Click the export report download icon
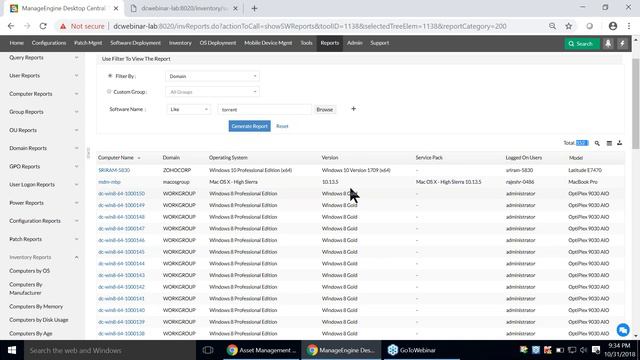 (x=620, y=143)
